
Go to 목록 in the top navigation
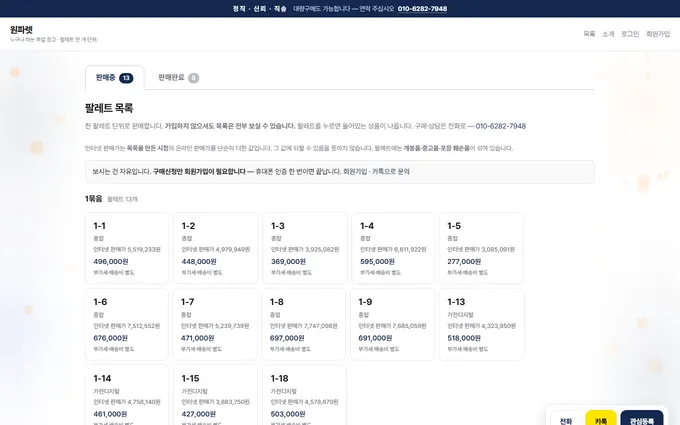[589, 34]
